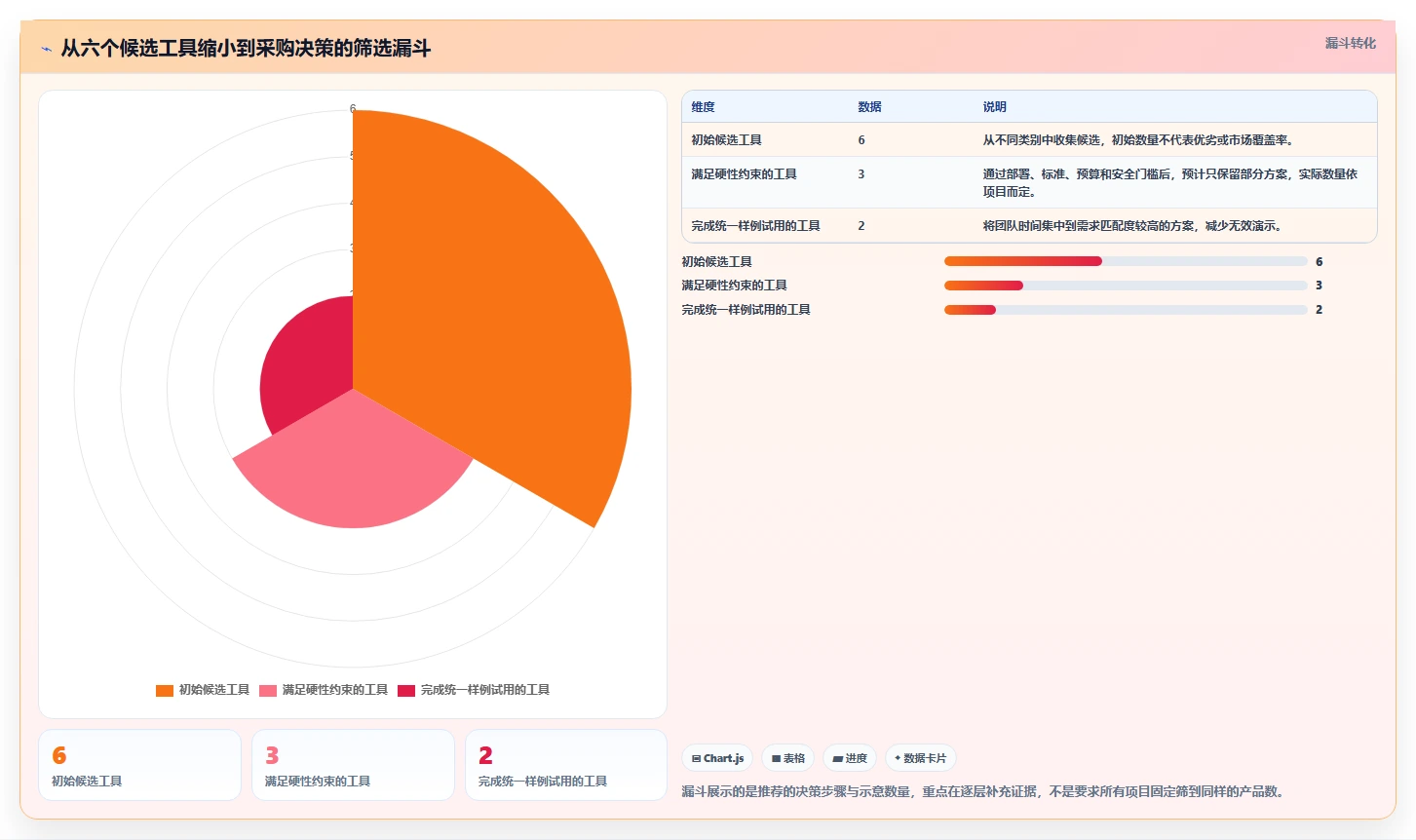Click the 说明 column header
This screenshot has width=1416, height=840.
click(994, 107)
